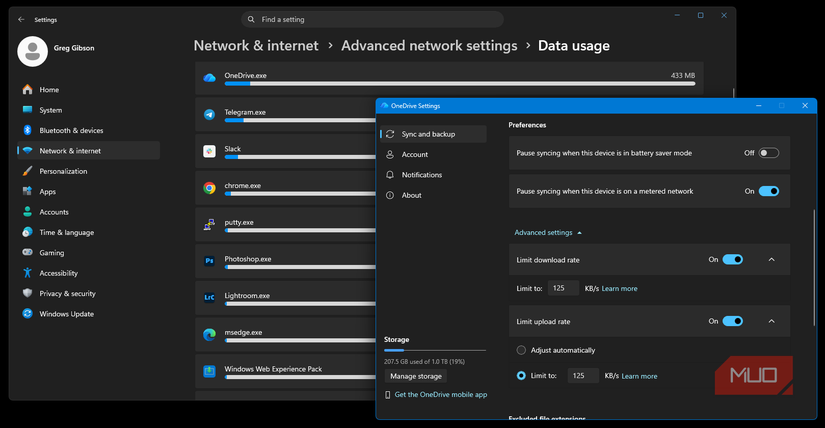Click the Slack app icon in usage list
Screen dimensions: 825x428
[x=209, y=151]
